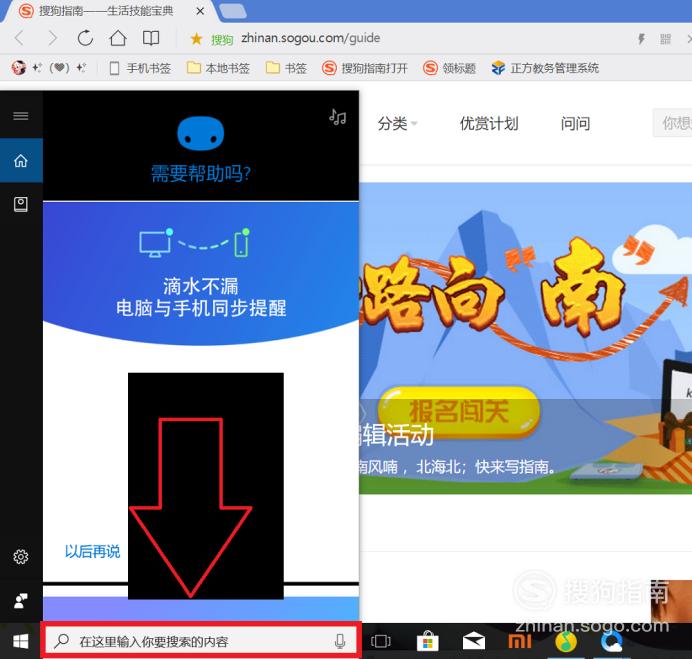Image resolution: width=692 pixels, height=659 pixels.
Task: Reload the page with refresh icon
Action: (85, 38)
